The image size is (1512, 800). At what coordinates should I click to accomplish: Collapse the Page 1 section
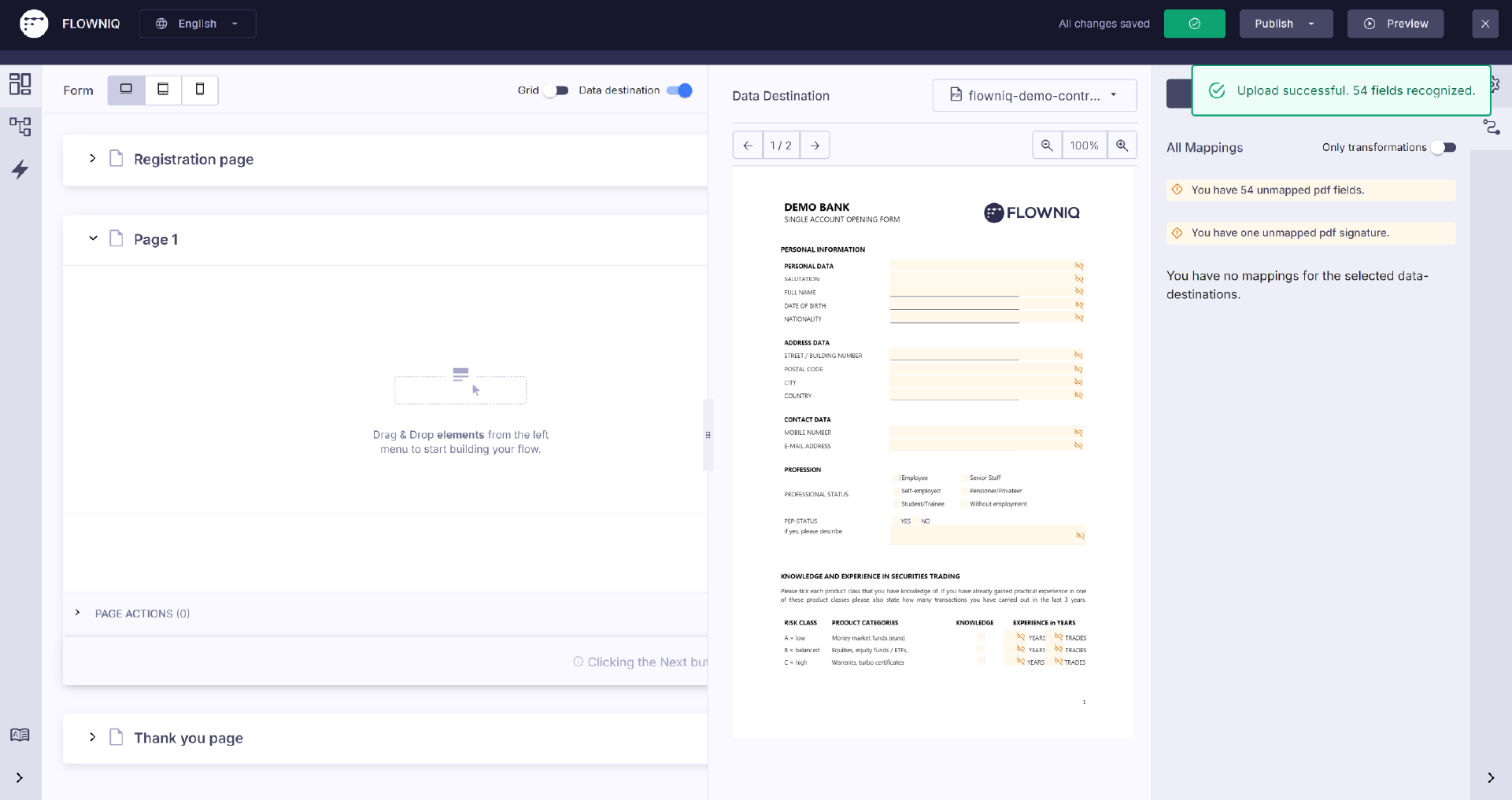tap(93, 238)
